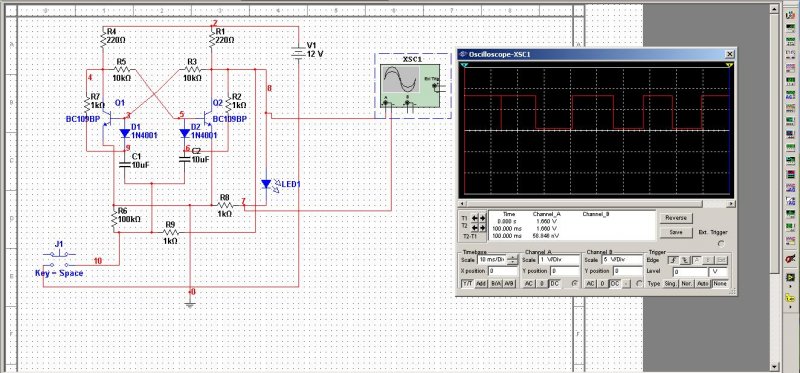The width and height of the screenshot is (800, 373).
Task: Open Channel A Scale V/Div field
Action: click(x=558, y=260)
